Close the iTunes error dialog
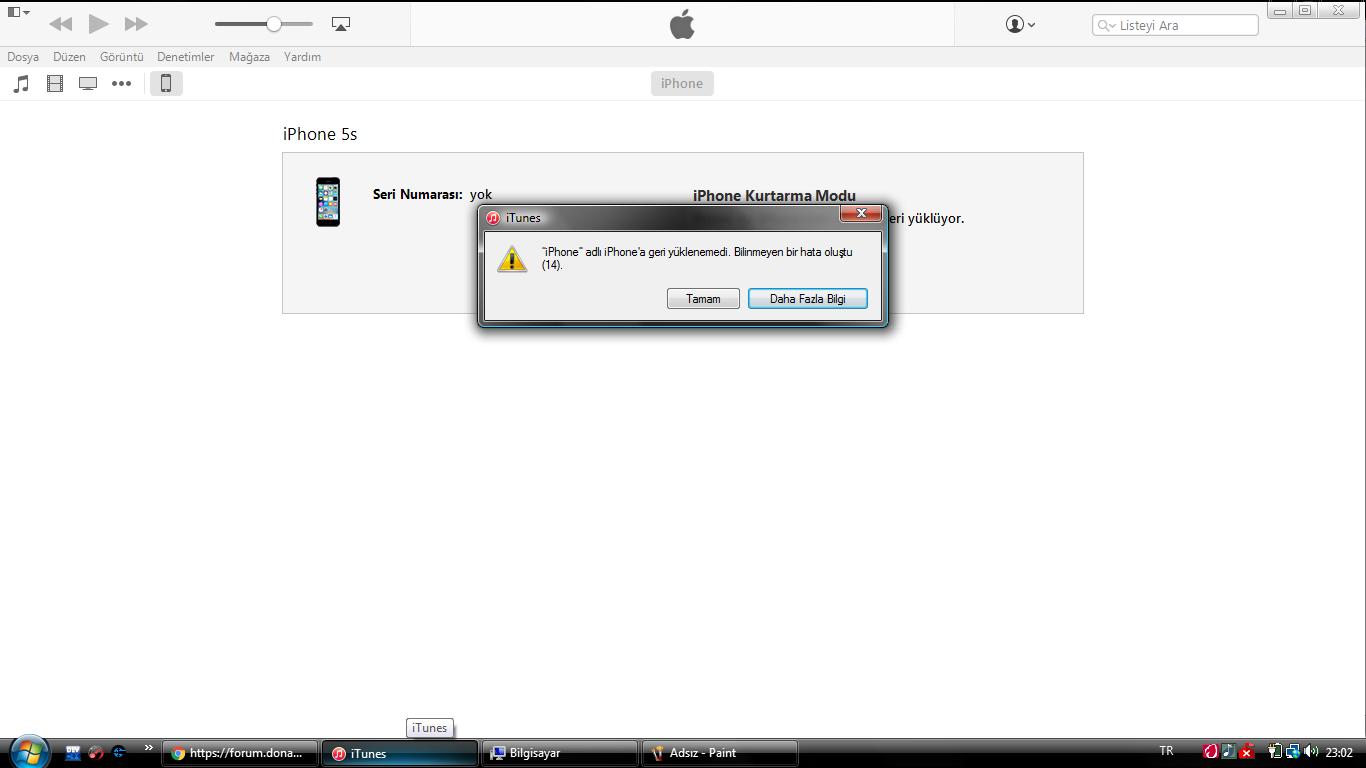1366x768 pixels. pos(861,213)
